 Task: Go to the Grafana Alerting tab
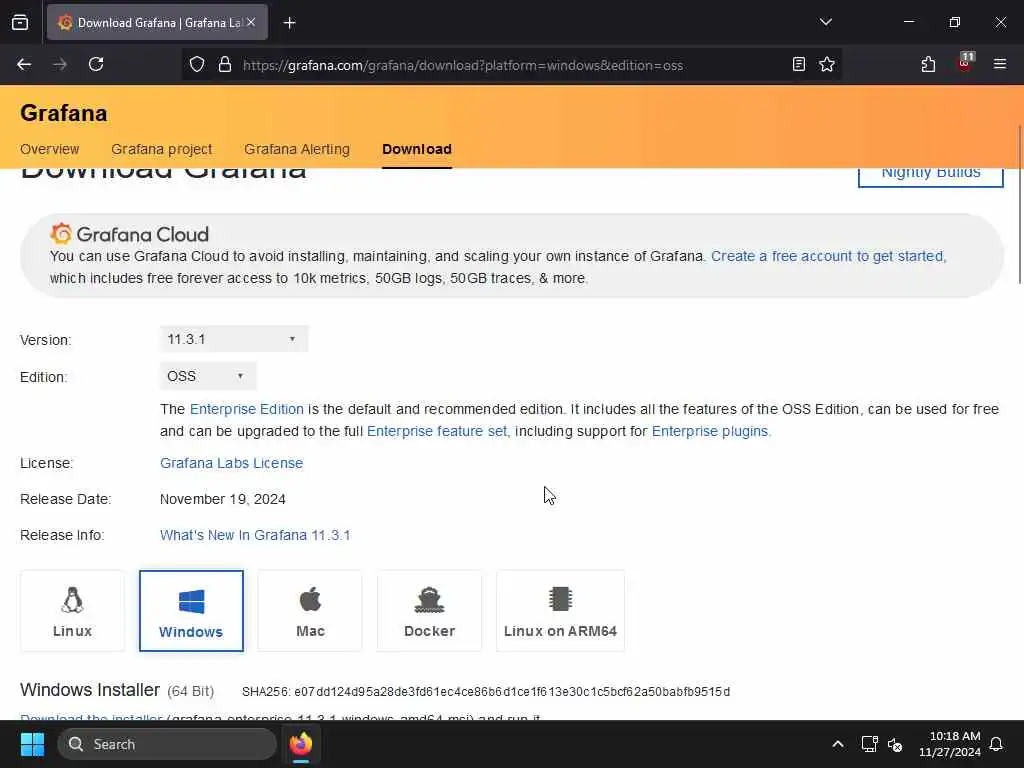[296, 149]
